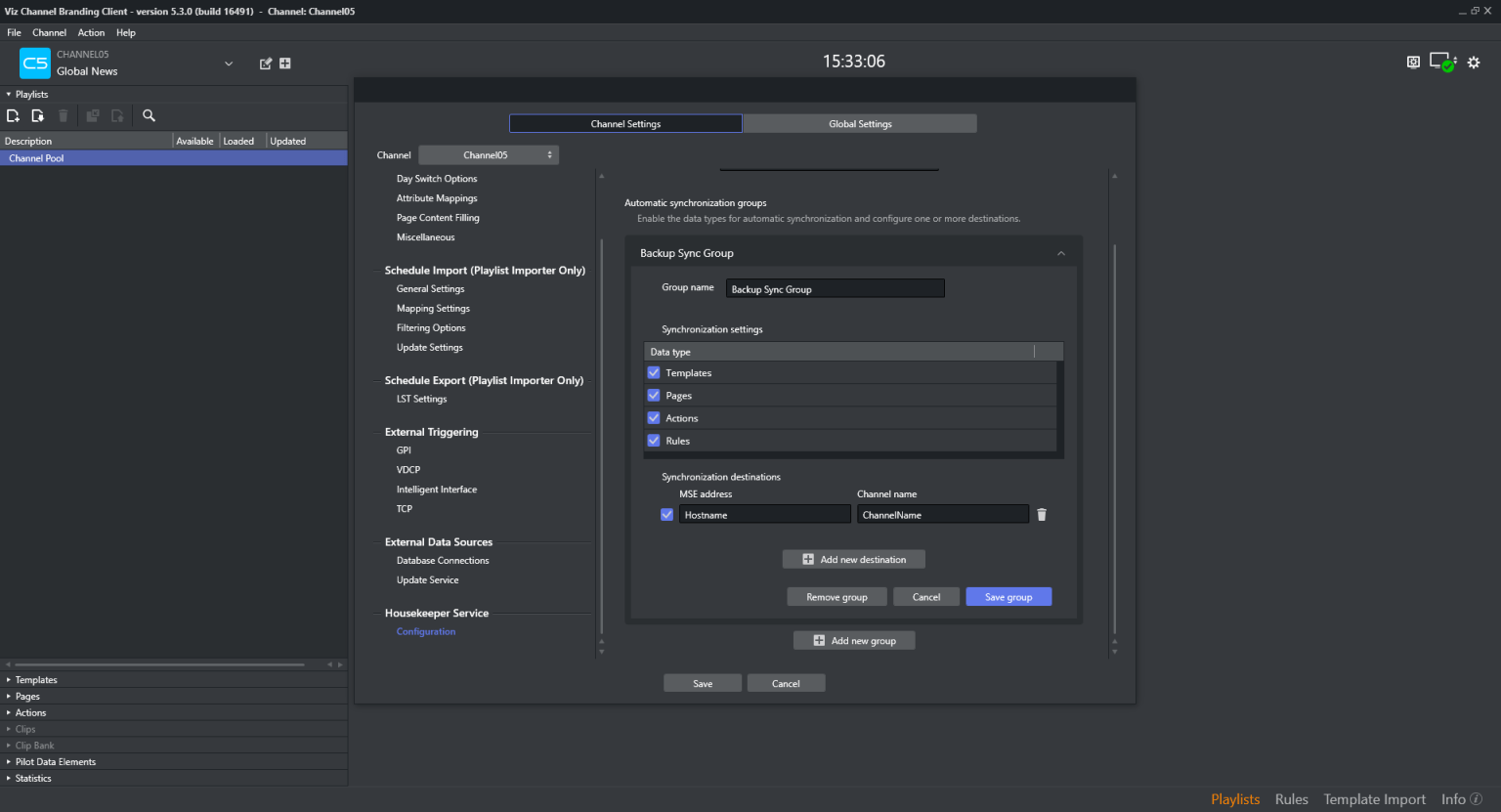Screen dimensions: 1501x812
Task: Toggle the Hostname destination checkbox
Action: click(666, 515)
